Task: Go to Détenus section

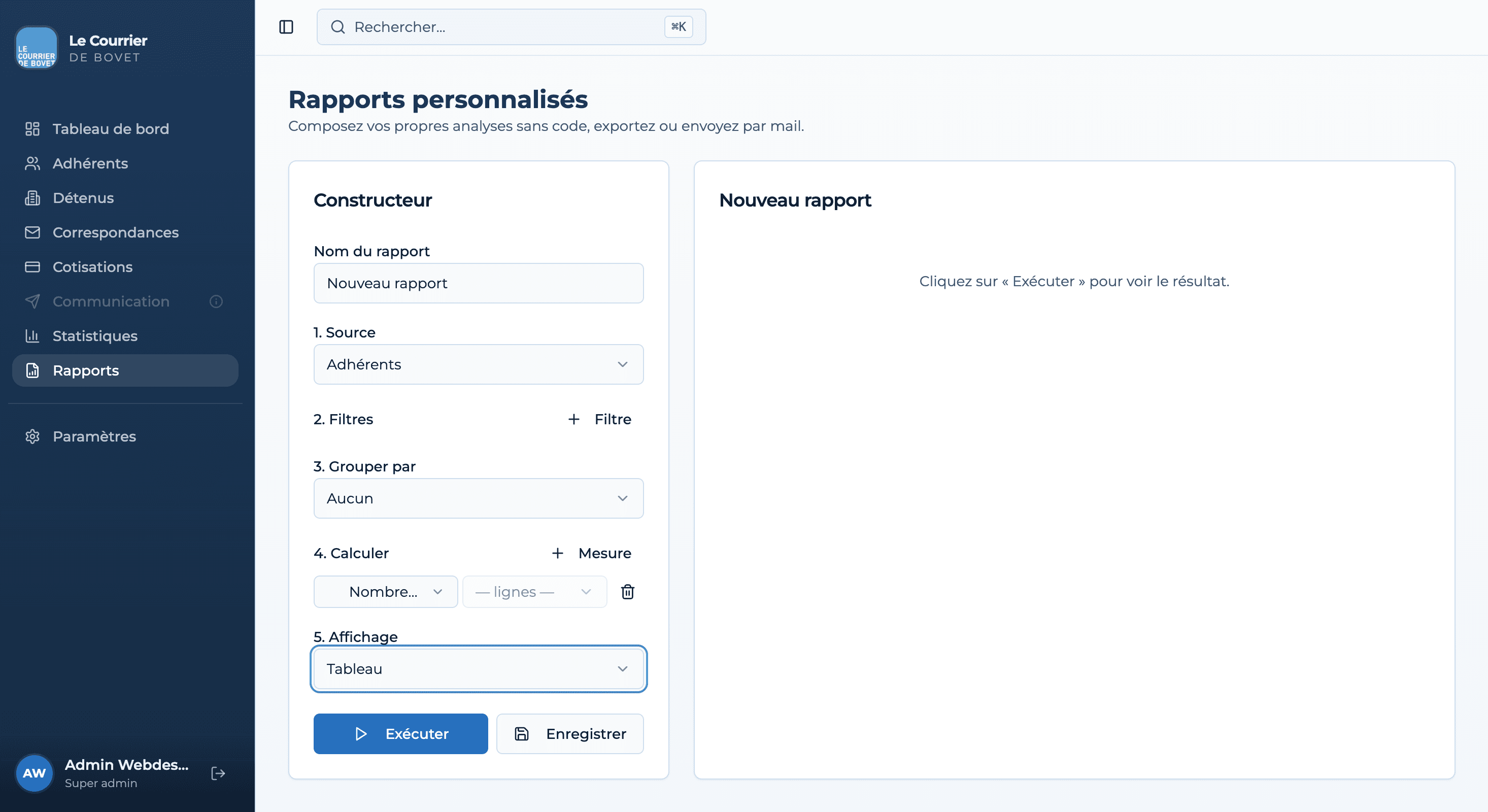Action: 125,198
